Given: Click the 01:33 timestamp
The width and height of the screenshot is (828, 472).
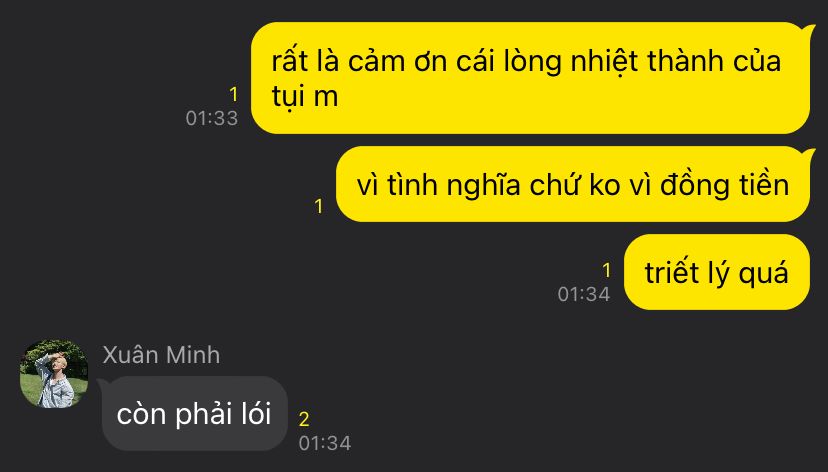Looking at the screenshot, I should pos(212,118).
